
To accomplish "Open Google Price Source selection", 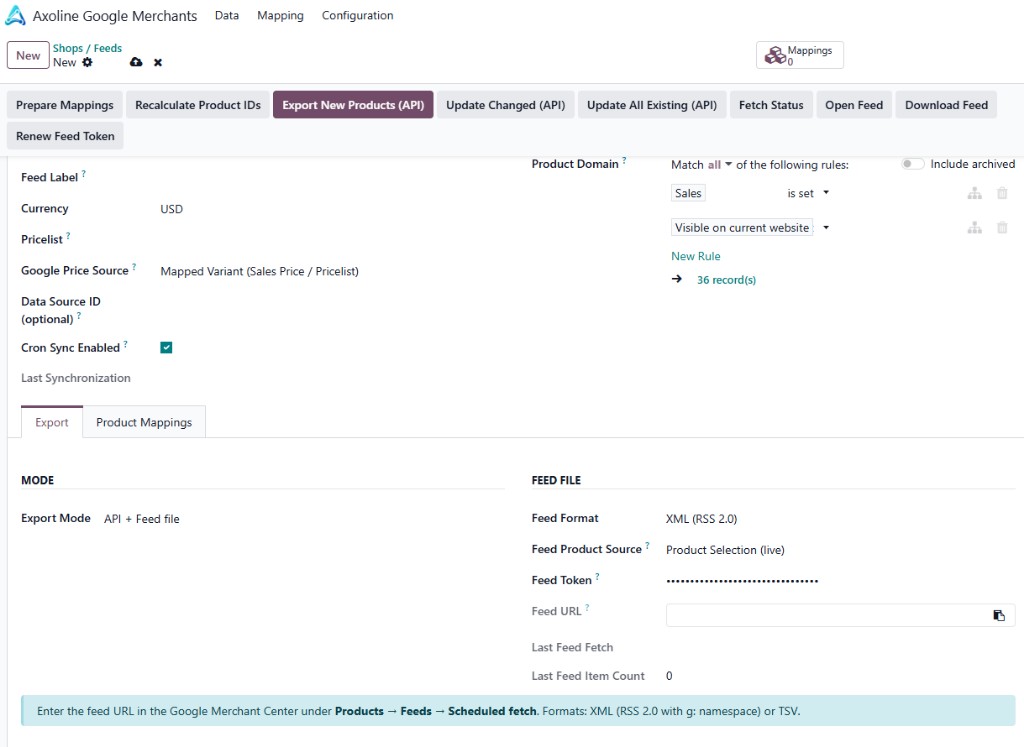I will [x=259, y=271].
